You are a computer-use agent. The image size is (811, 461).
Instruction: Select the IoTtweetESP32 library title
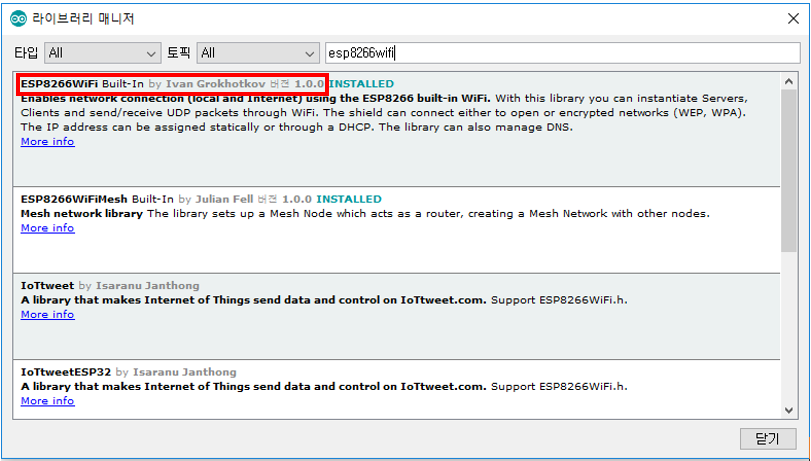tap(66, 372)
